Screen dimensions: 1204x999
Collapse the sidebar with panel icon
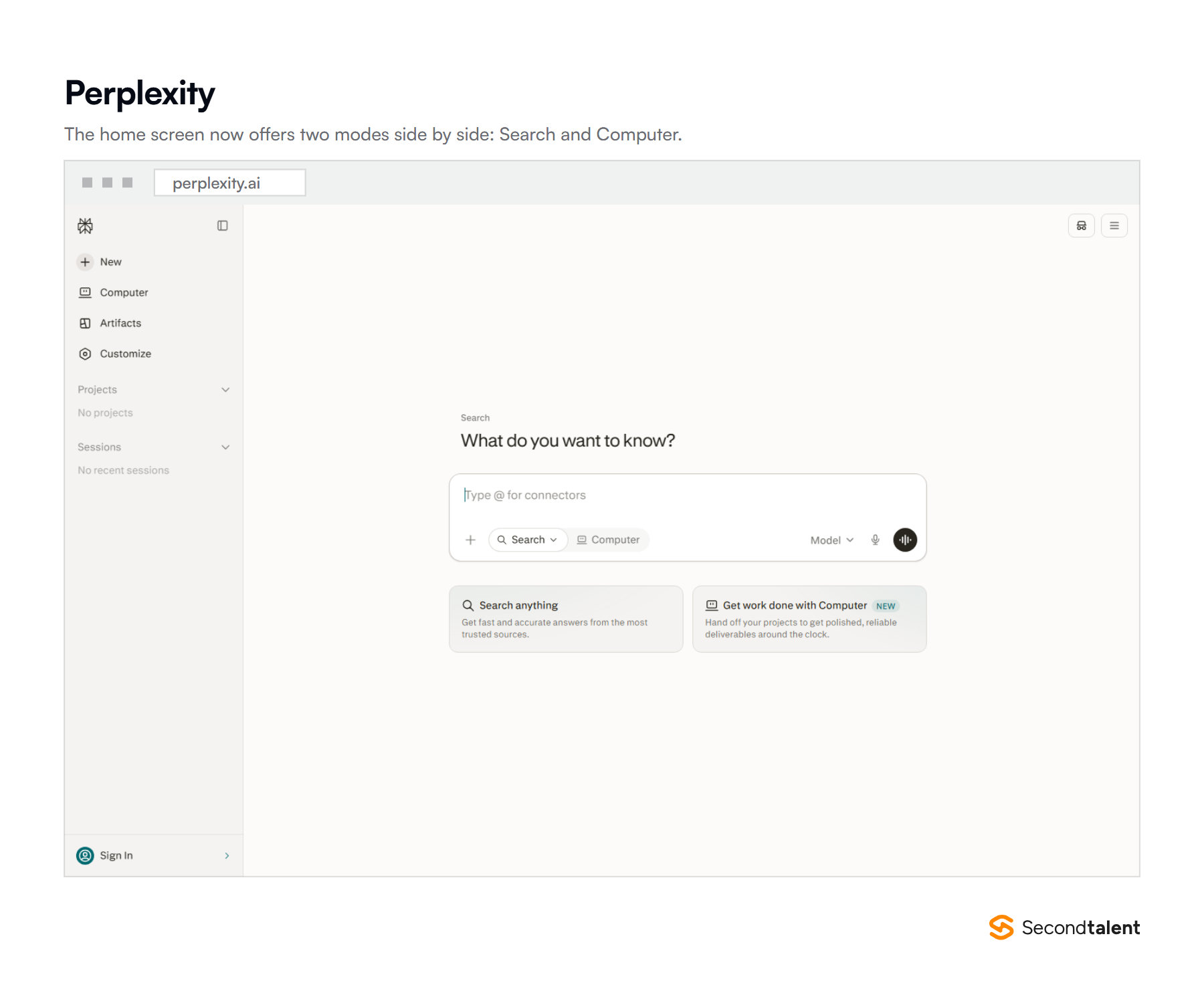click(223, 226)
